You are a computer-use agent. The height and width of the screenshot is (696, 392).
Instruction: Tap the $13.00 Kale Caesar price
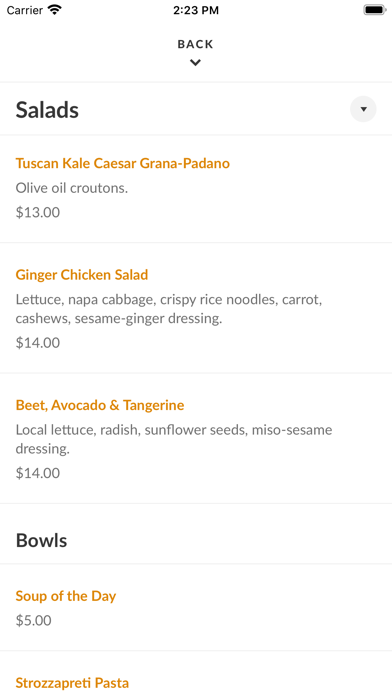pyautogui.click(x=38, y=212)
